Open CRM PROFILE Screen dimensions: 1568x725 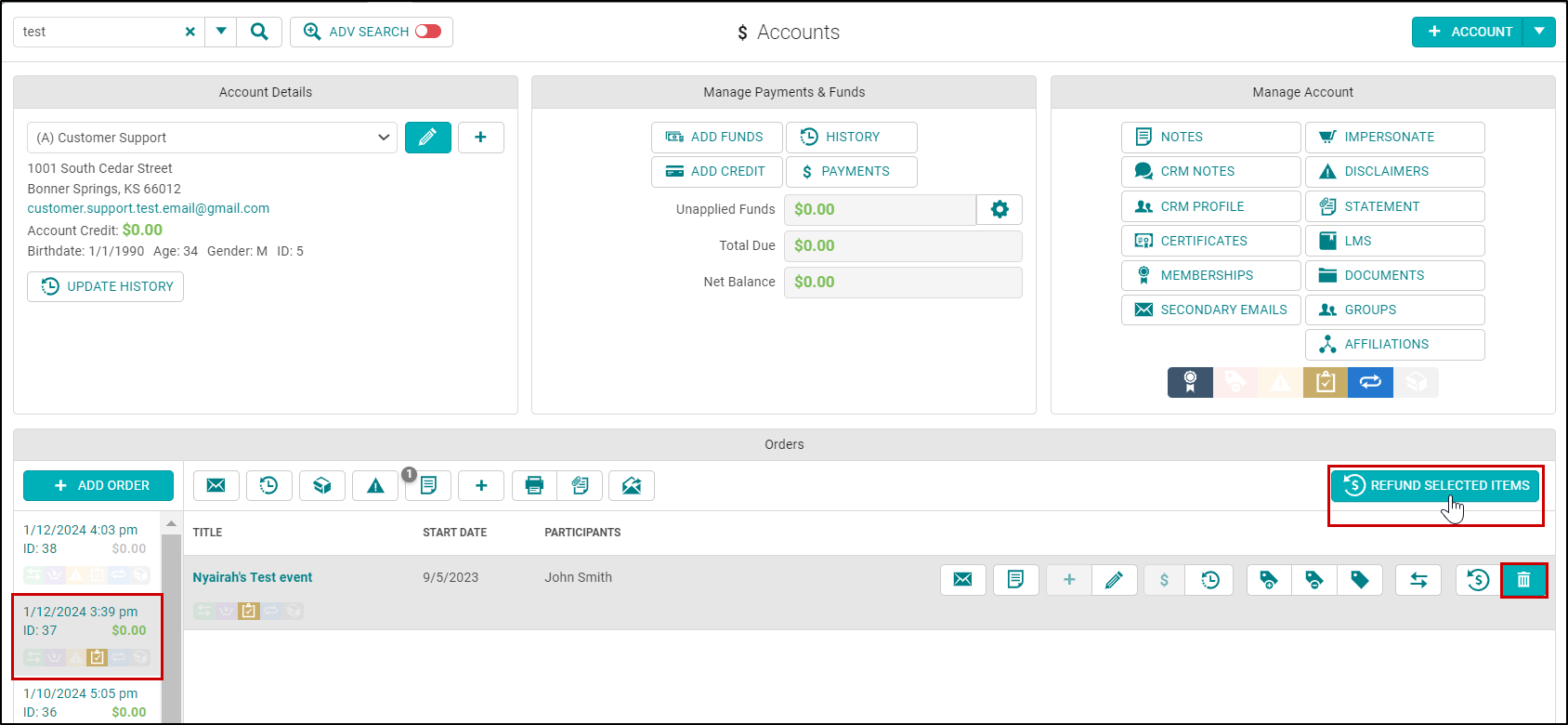(1210, 206)
